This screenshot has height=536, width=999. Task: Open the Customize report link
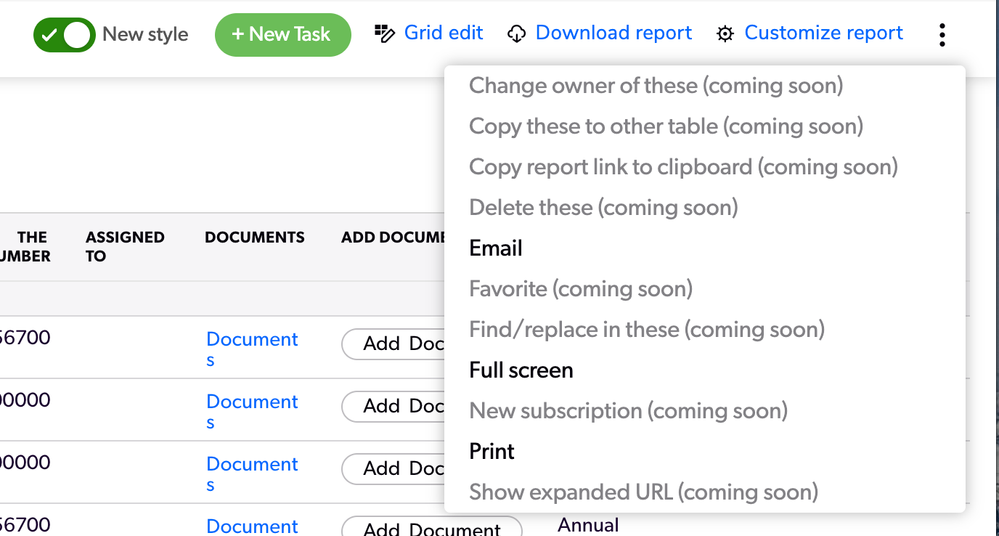pyautogui.click(x=823, y=33)
